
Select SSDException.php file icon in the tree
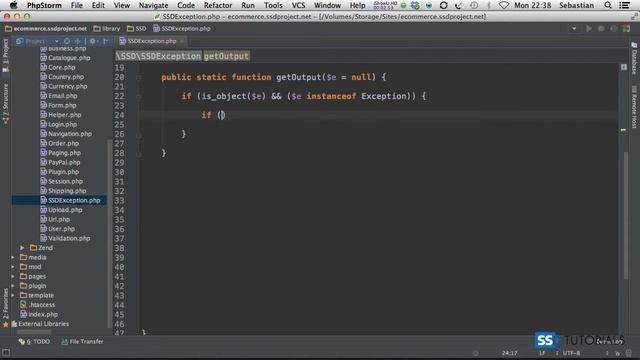(x=43, y=200)
